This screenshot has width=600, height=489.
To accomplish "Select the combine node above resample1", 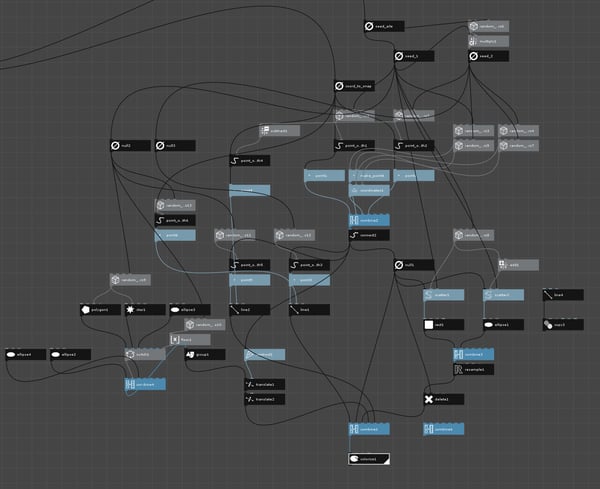I will tap(473, 354).
